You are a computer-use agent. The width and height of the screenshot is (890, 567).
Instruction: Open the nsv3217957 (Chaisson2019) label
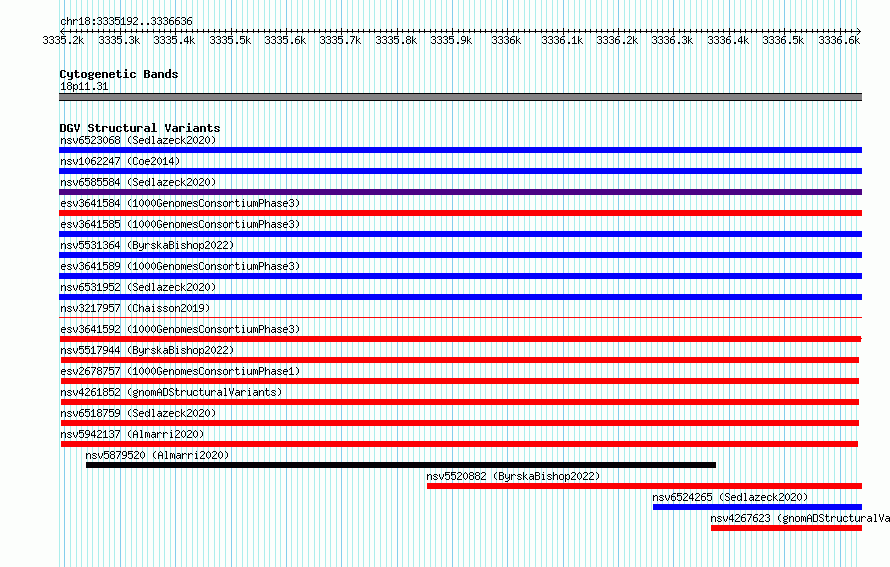coord(135,308)
